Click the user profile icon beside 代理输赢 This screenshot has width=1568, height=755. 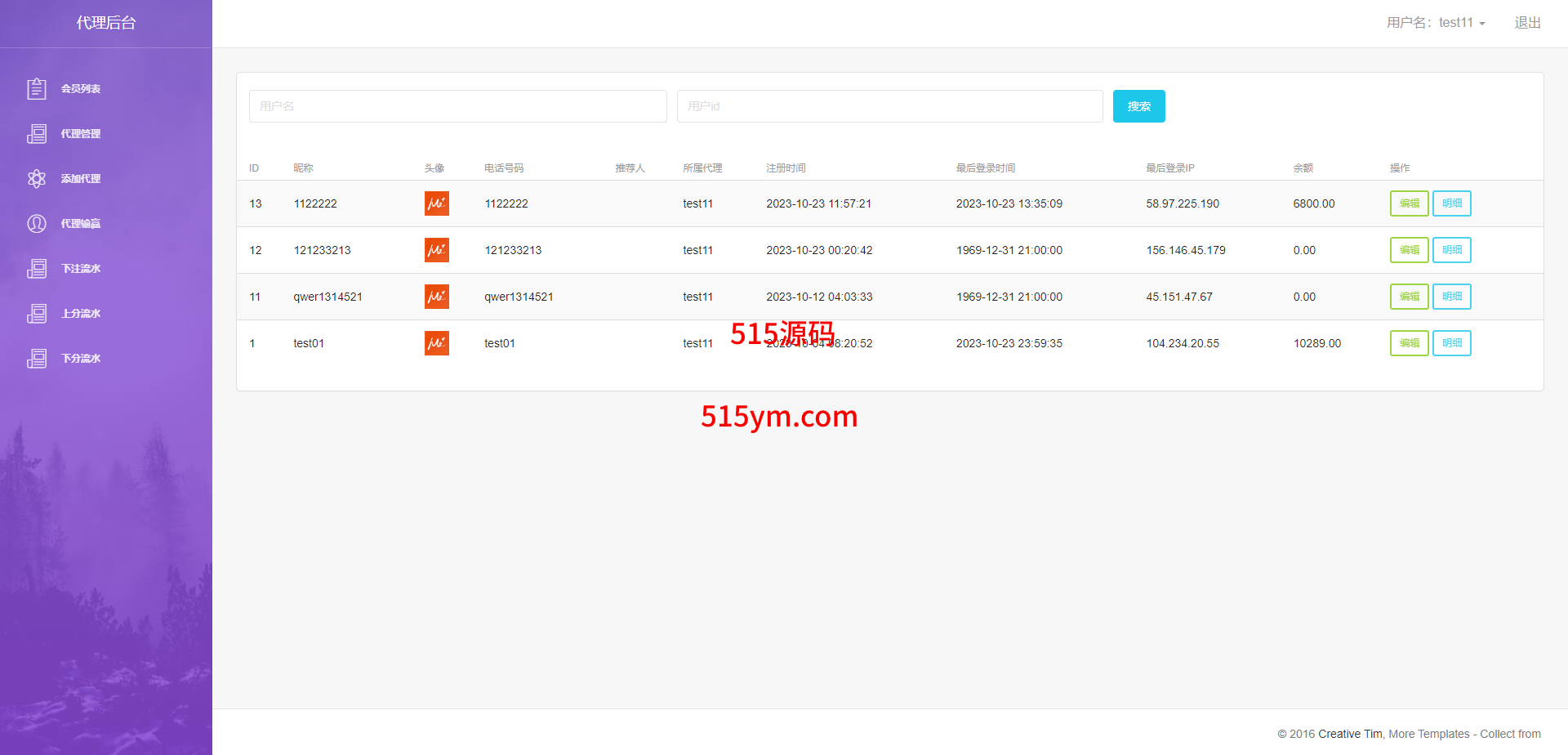[36, 223]
